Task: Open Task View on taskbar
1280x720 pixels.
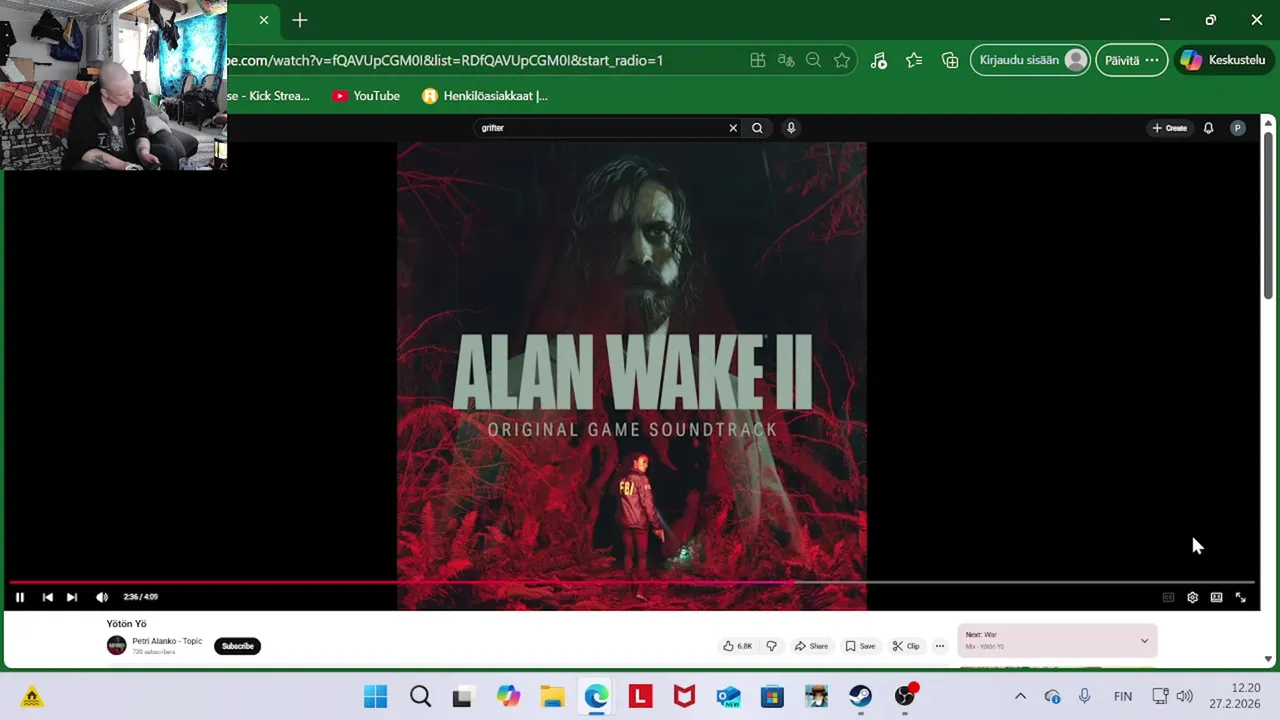Action: coord(462,696)
